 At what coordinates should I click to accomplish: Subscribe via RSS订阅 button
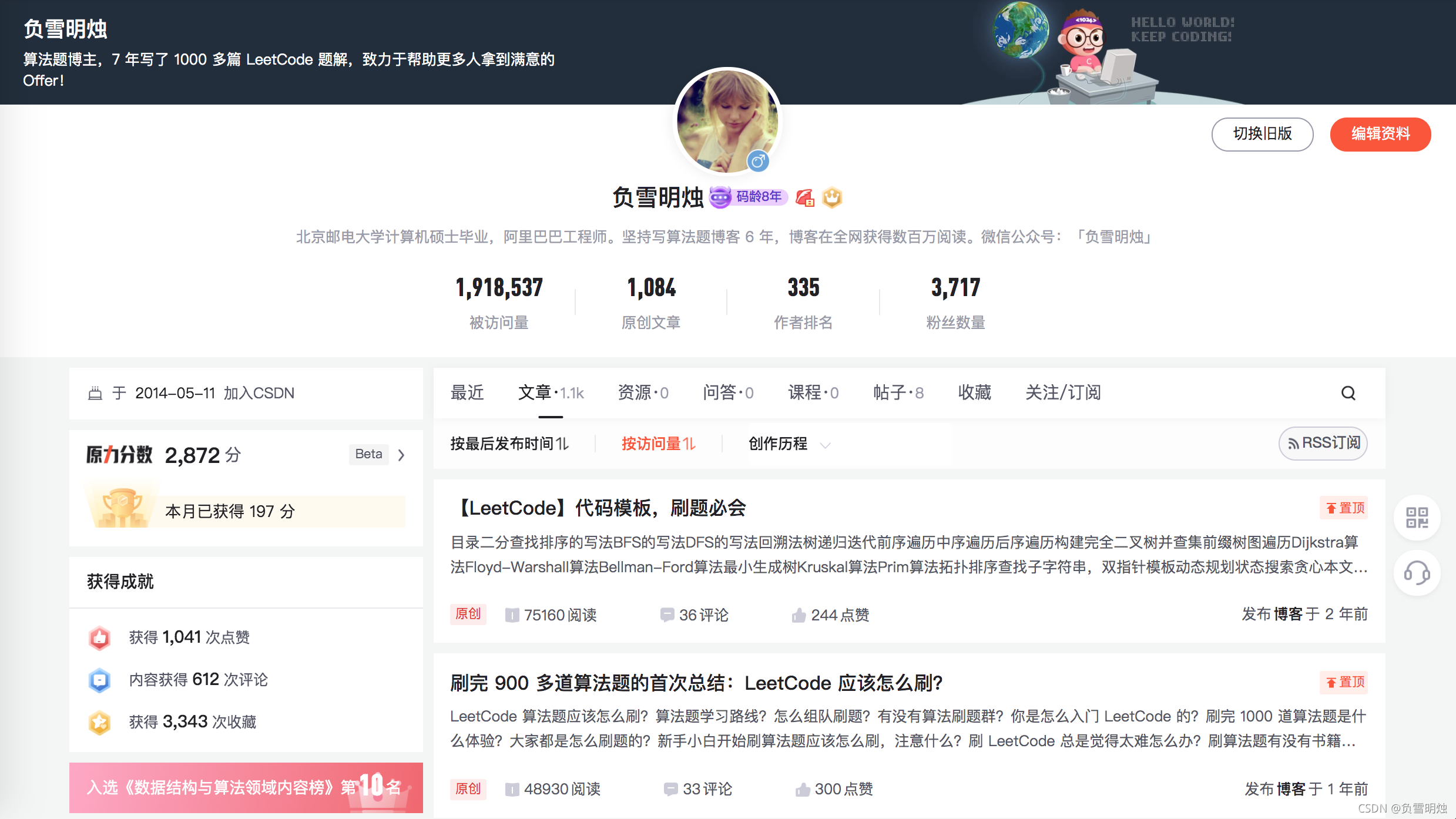point(1323,443)
